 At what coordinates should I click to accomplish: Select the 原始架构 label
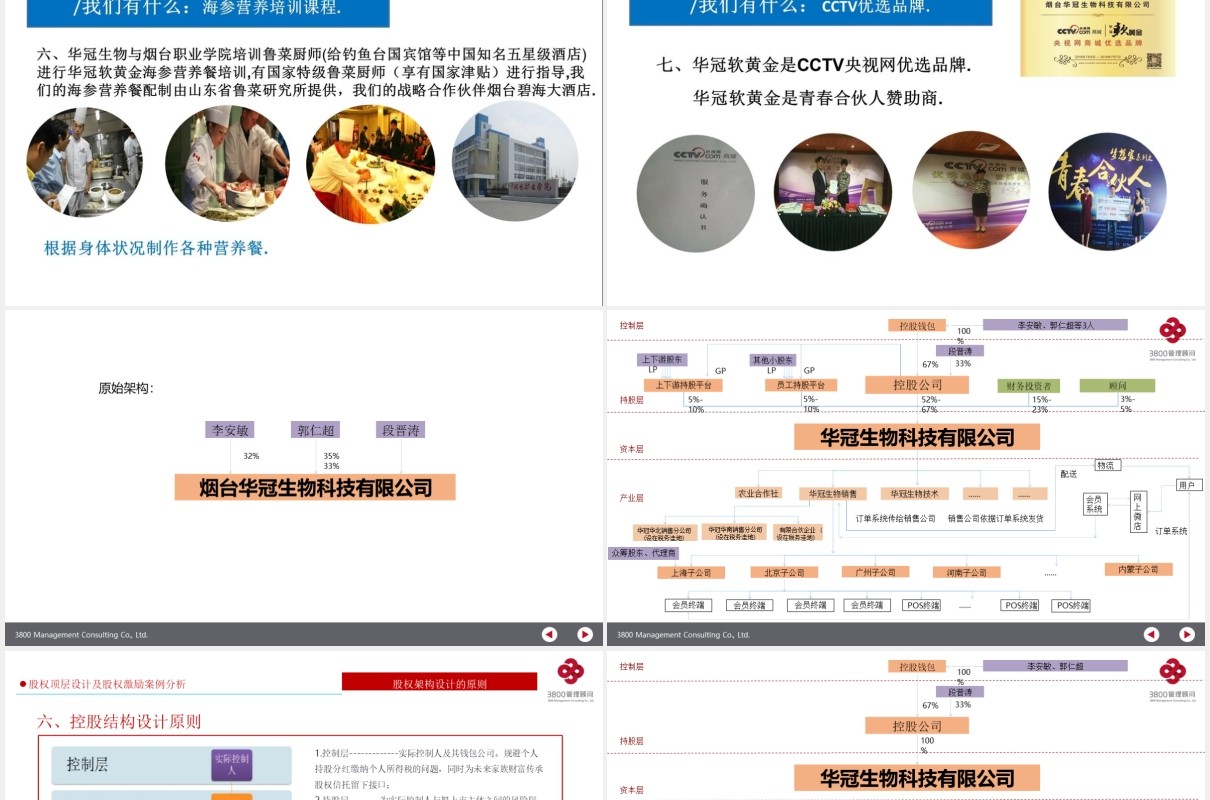tap(126, 388)
